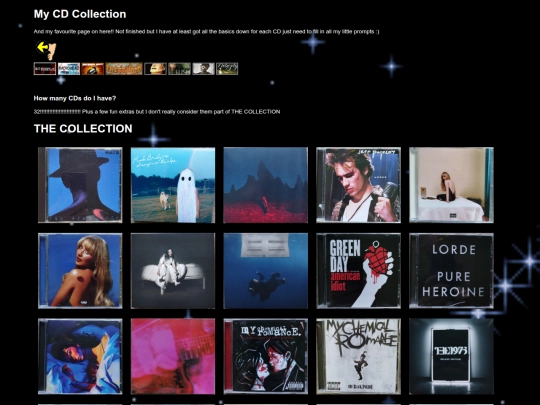Open My Chemical Romance kissing couple album

tap(266, 356)
